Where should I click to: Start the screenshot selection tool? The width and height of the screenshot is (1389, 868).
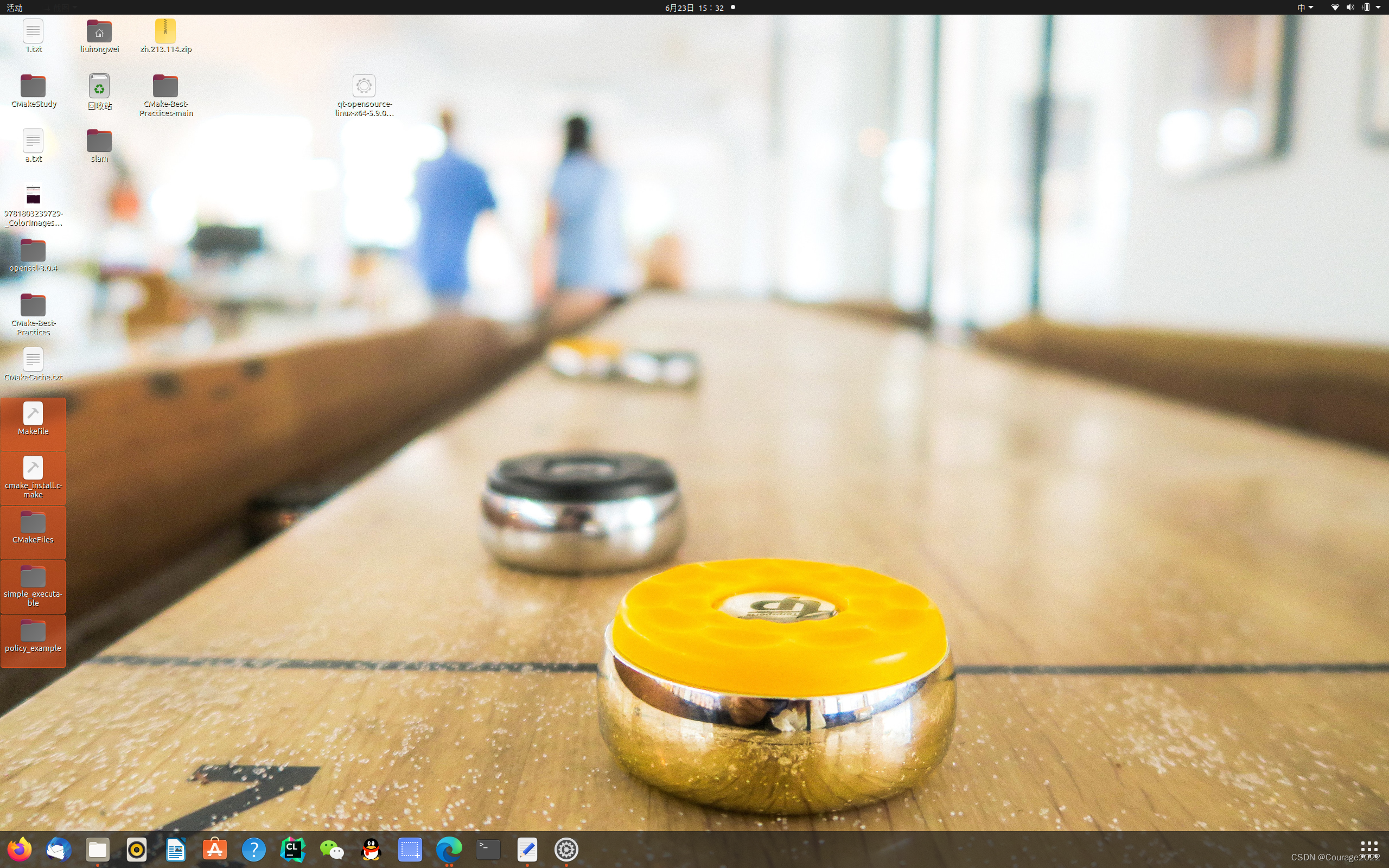pyautogui.click(x=410, y=848)
